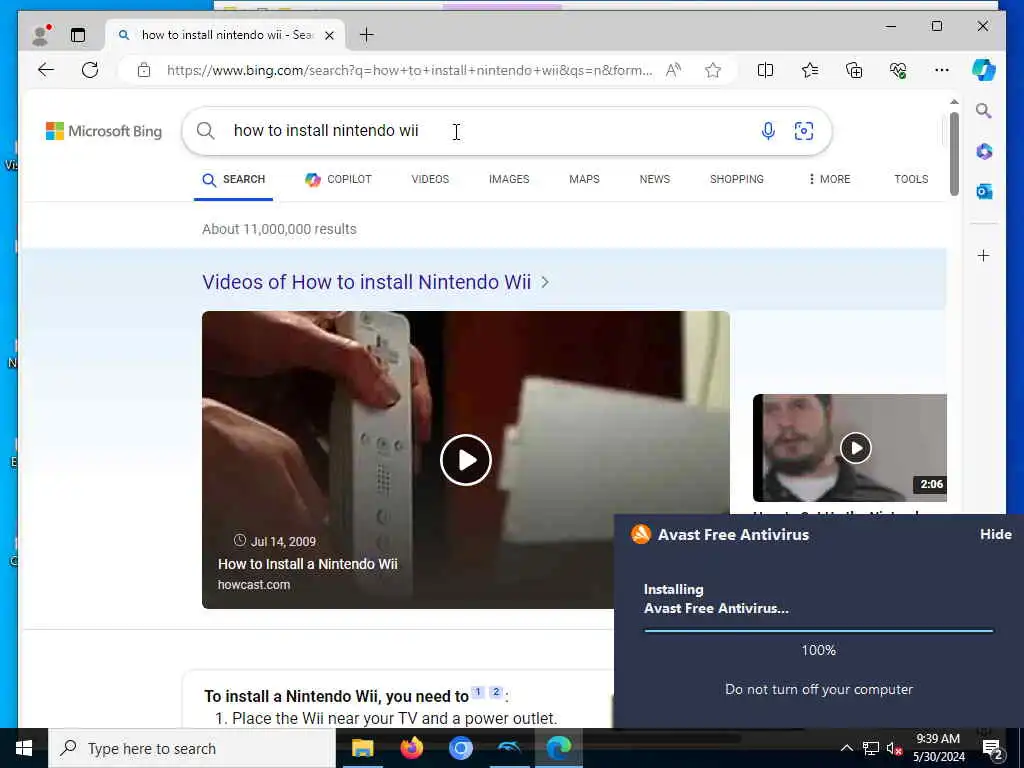Screen dimensions: 1024x768
Task: Open the dolphin app taskbar icon
Action: [509, 748]
